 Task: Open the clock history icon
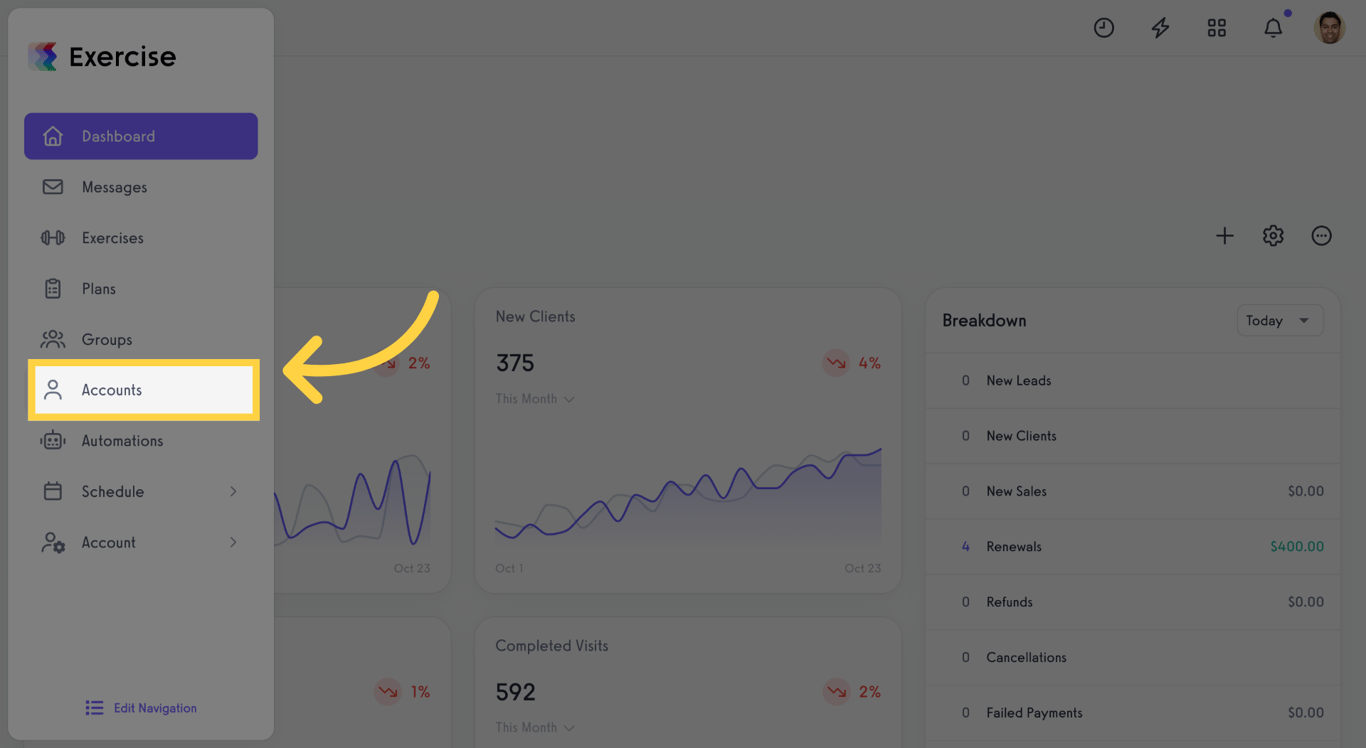click(x=1104, y=28)
